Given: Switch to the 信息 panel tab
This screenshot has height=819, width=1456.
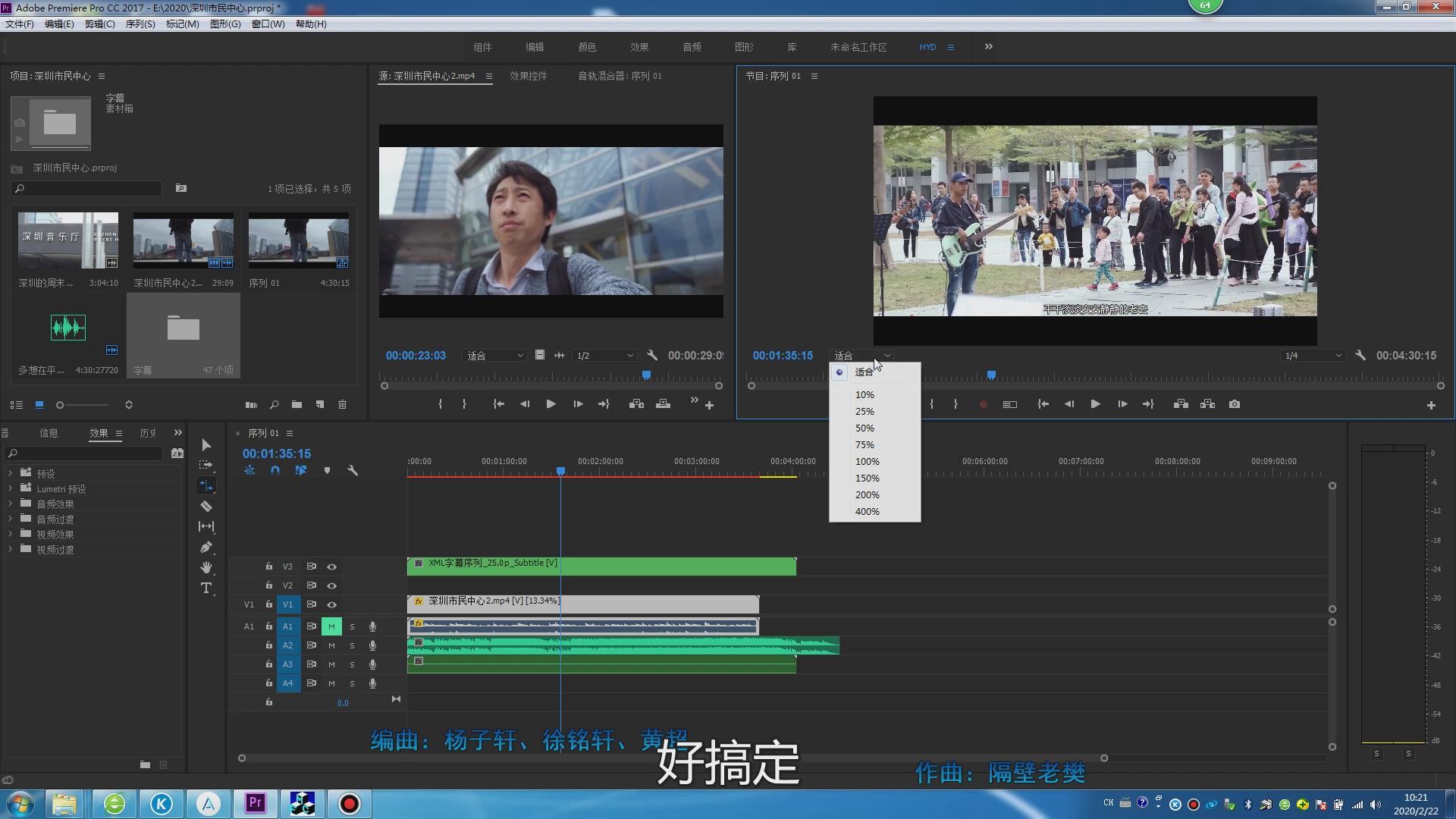Looking at the screenshot, I should click(49, 433).
